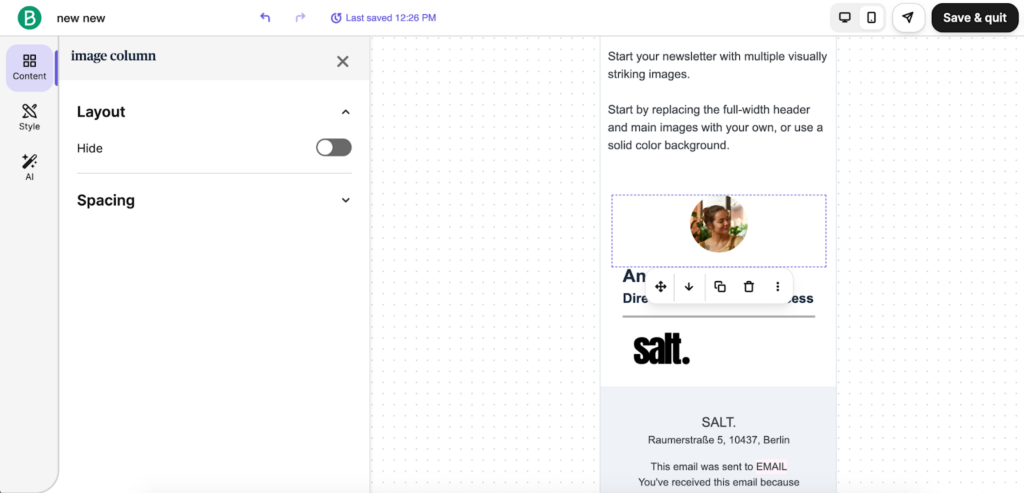Switch to desktop preview
Screen dimensions: 1024x493
[844, 18]
